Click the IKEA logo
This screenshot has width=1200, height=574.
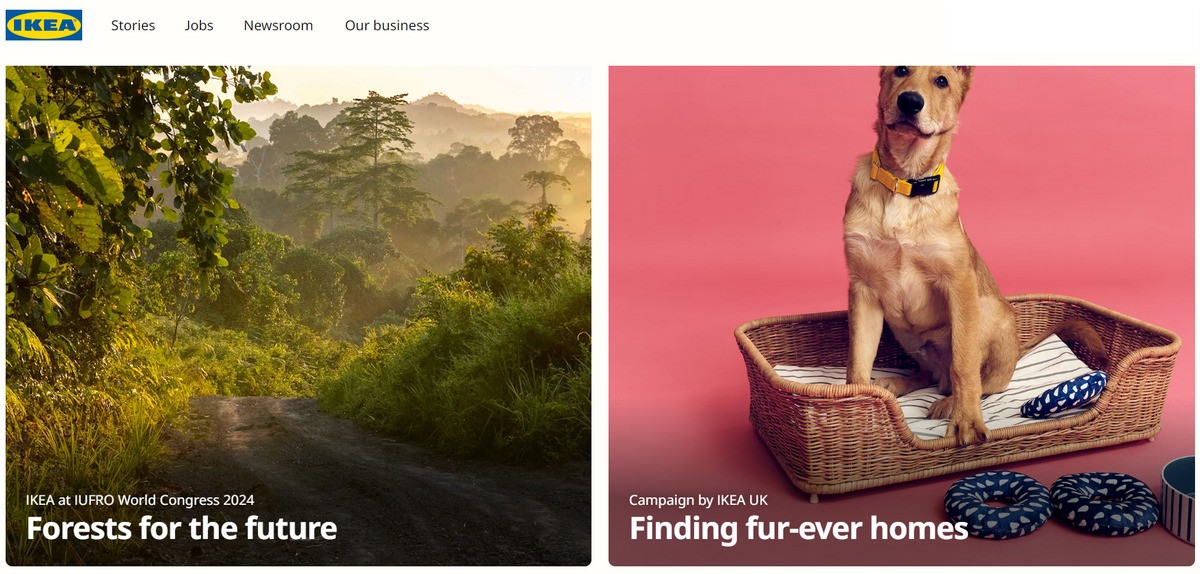(44, 25)
